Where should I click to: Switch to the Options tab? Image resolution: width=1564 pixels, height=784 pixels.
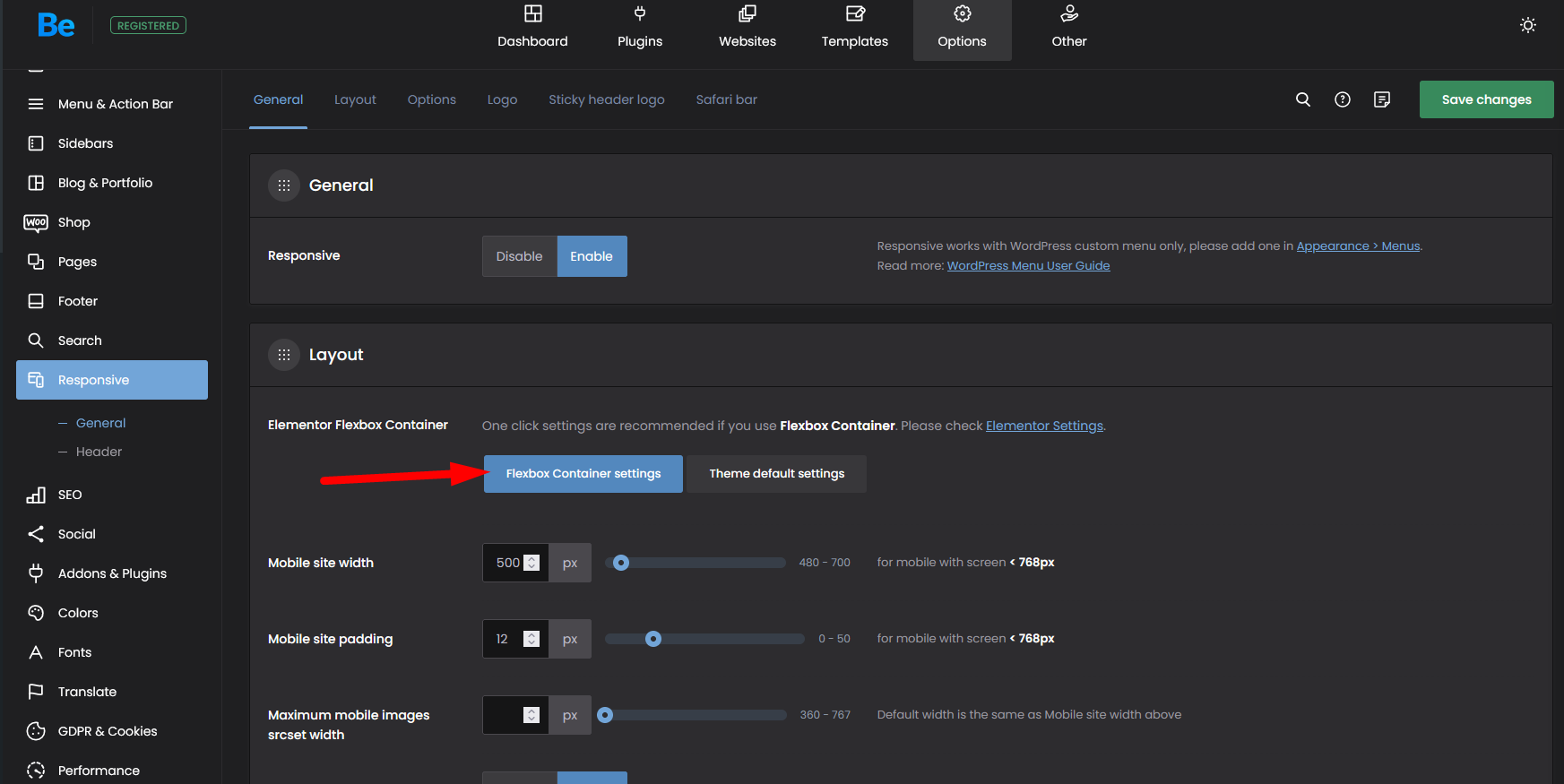tap(432, 99)
